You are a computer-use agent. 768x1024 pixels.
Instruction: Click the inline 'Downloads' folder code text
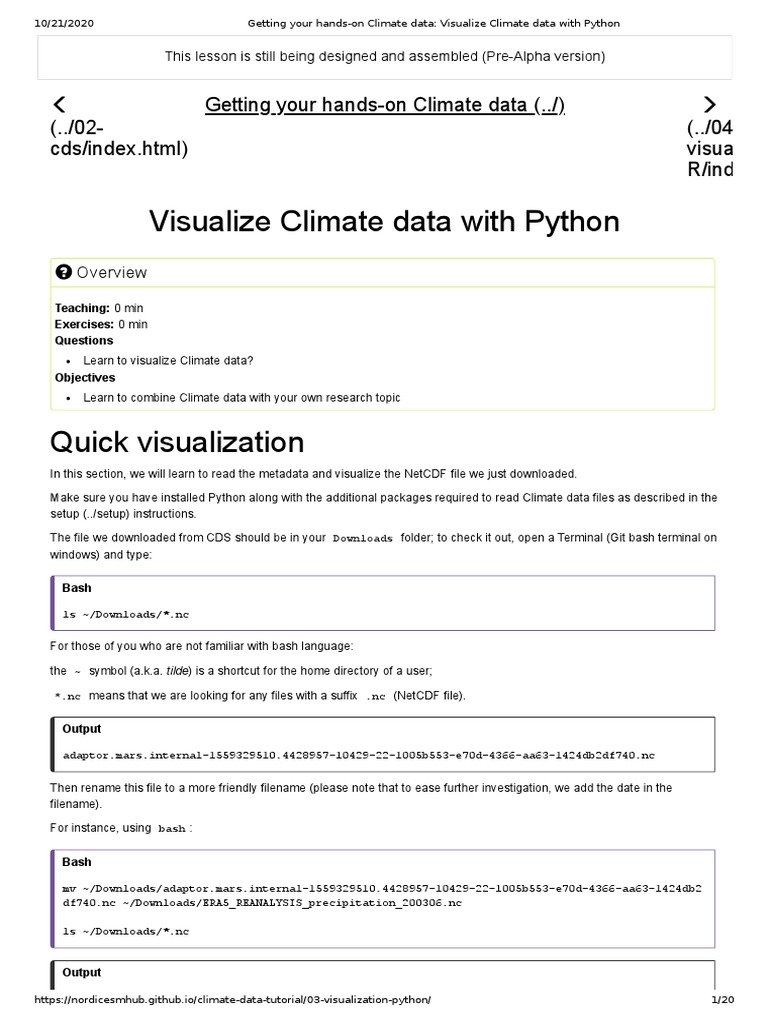(363, 538)
